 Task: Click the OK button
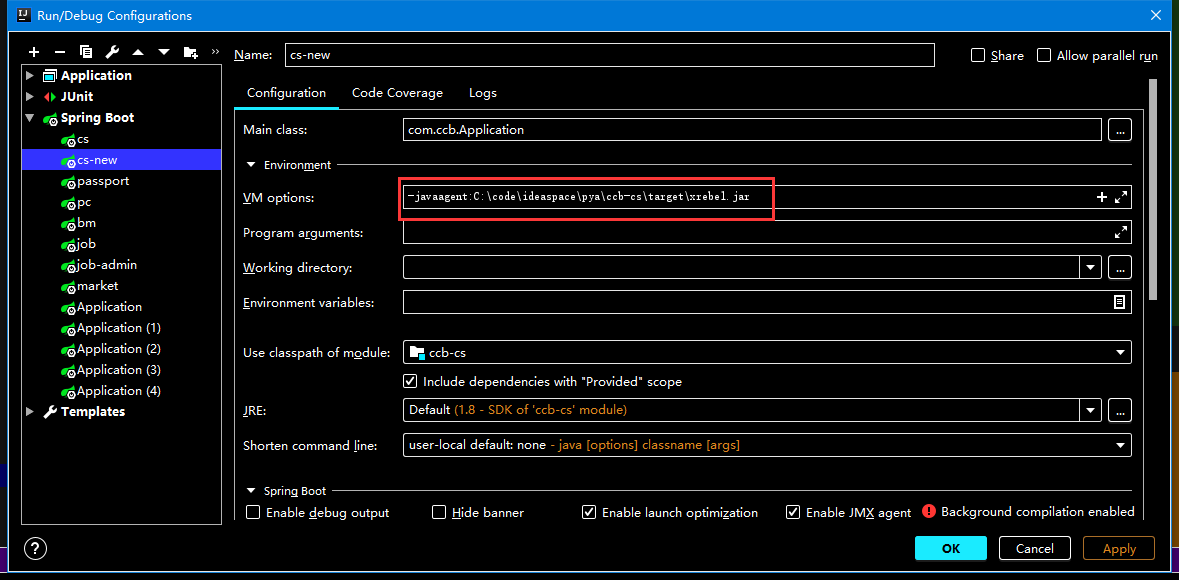(950, 548)
